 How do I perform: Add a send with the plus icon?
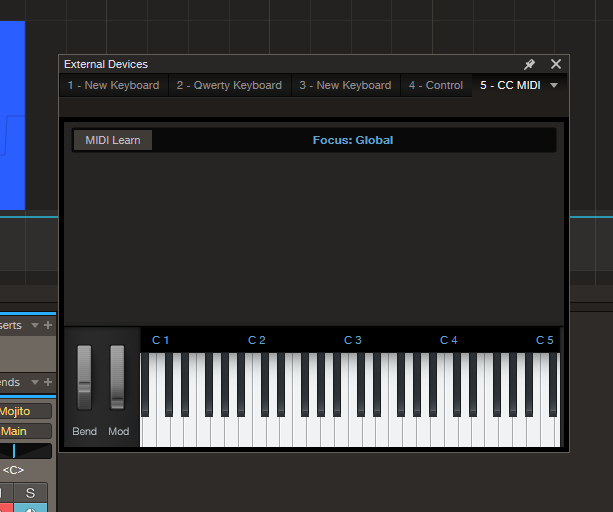[48, 382]
